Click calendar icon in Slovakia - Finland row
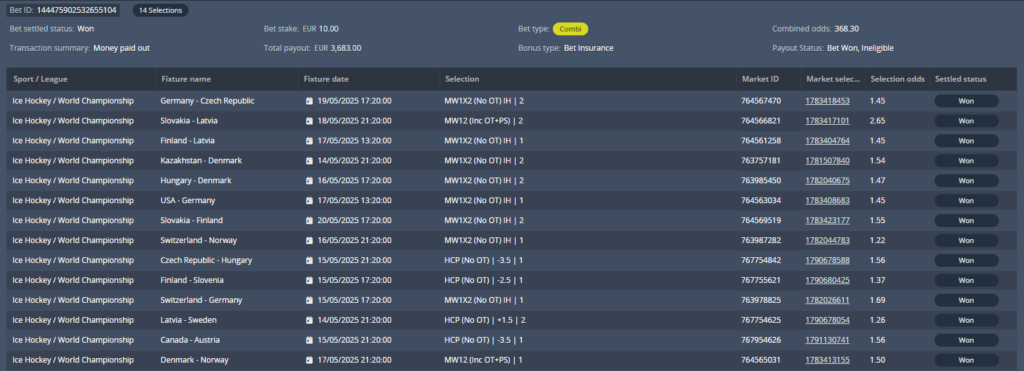Screen dimensions: 1024x371 309,220
